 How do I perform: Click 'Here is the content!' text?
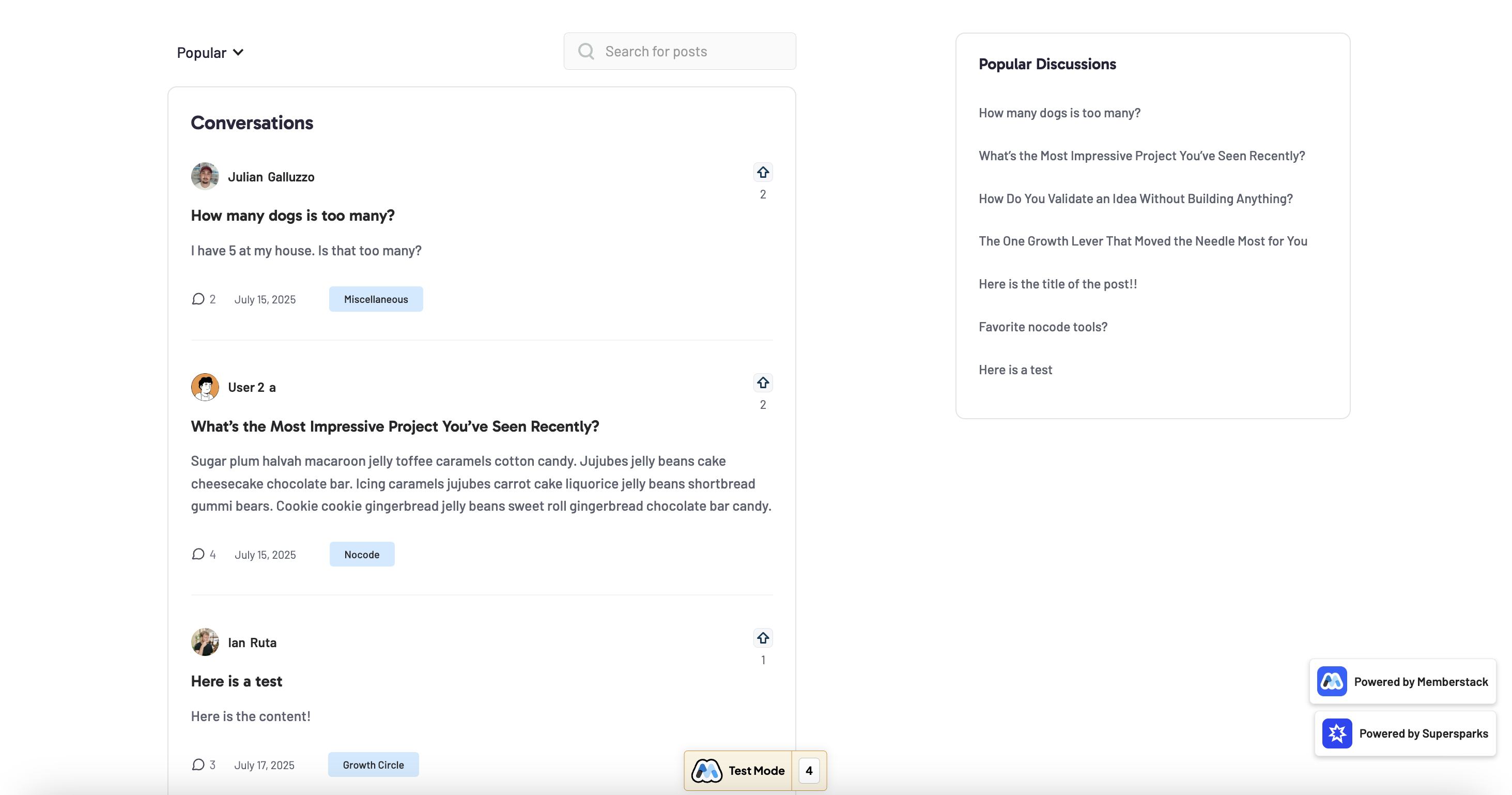point(251,716)
